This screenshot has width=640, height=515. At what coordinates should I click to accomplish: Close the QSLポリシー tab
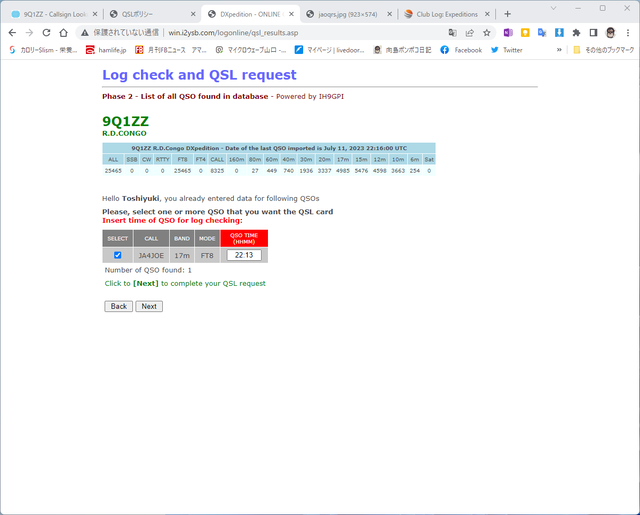click(x=193, y=14)
